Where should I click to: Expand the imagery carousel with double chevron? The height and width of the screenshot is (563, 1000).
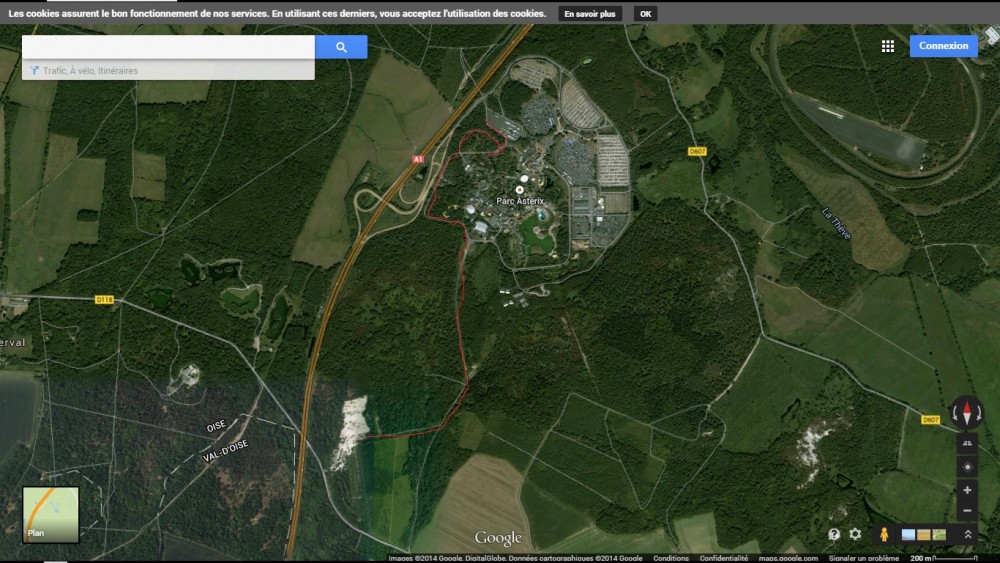[967, 534]
